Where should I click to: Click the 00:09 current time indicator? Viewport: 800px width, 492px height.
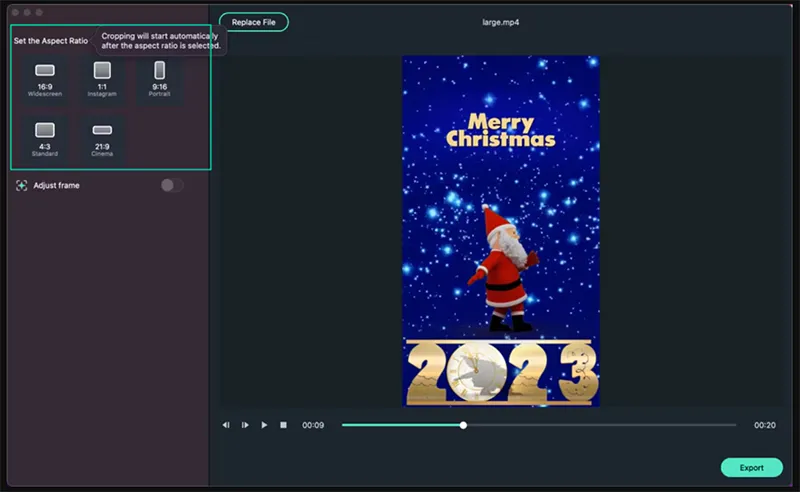click(x=313, y=425)
